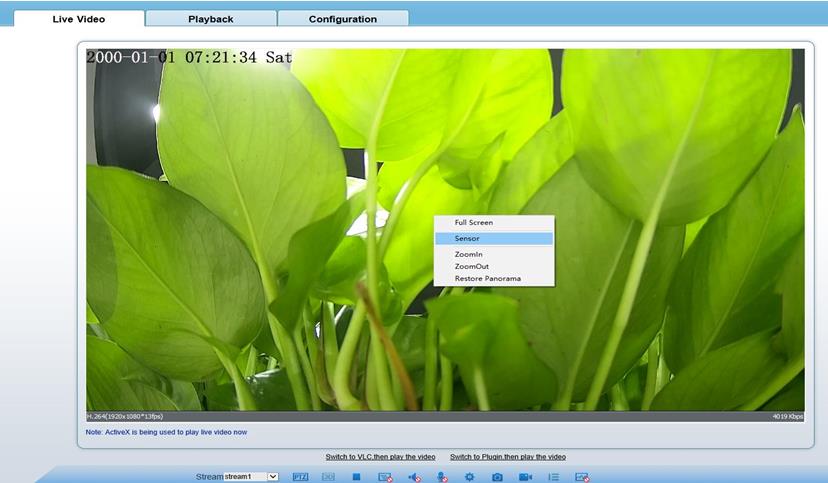Viewport: 828px width, 483px height.
Task: Click the list icon in bottom toolbar
Action: coord(553,477)
